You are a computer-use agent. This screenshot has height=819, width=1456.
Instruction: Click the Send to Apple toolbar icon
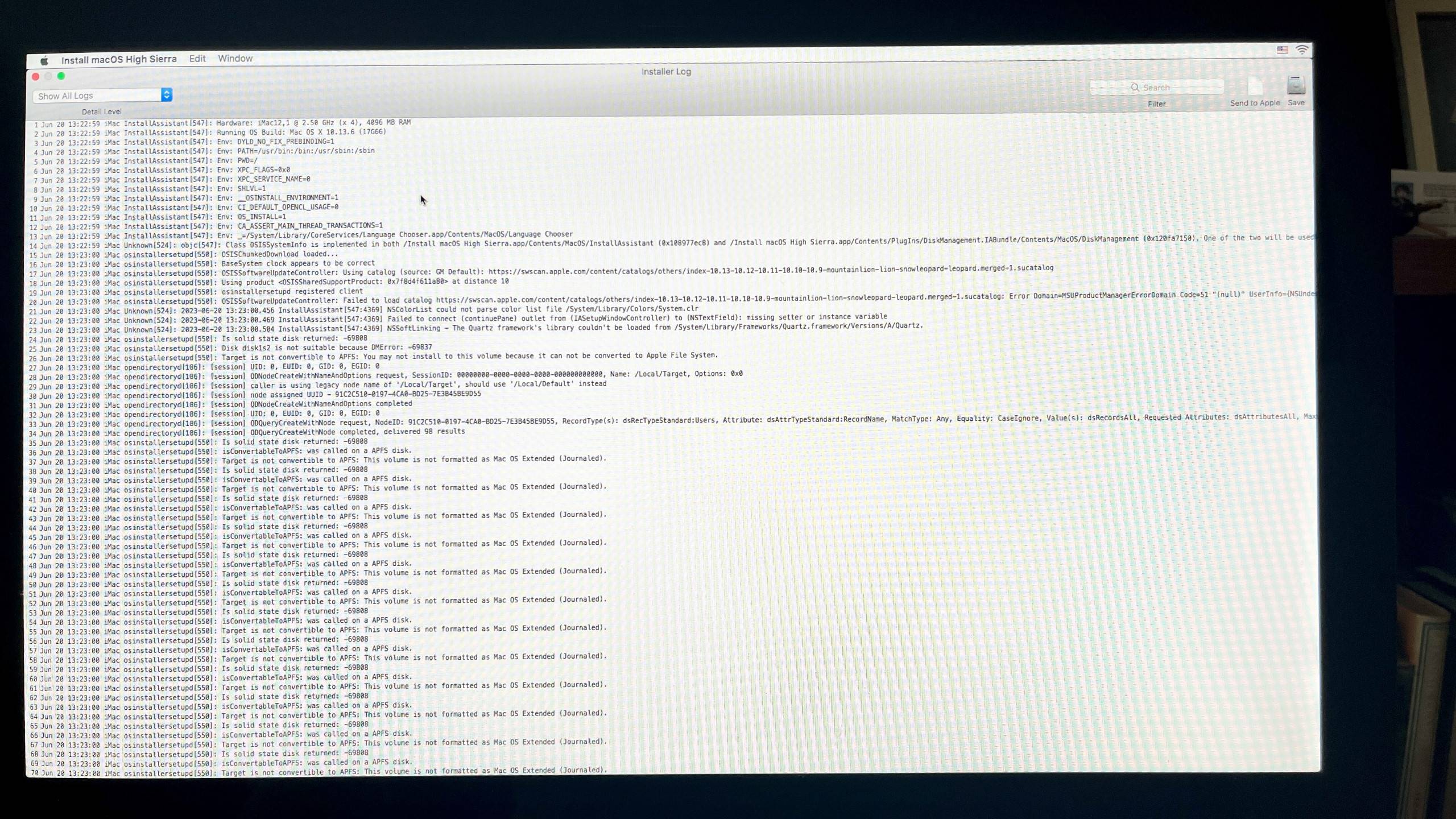(1255, 87)
